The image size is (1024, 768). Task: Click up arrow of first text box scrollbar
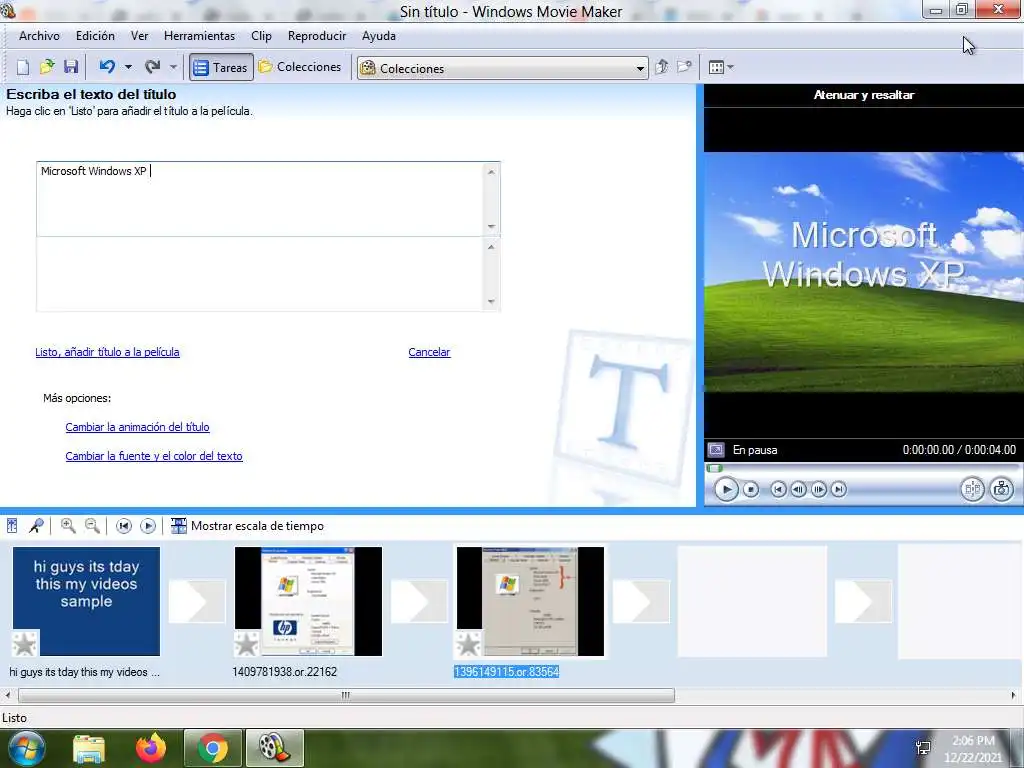point(491,172)
